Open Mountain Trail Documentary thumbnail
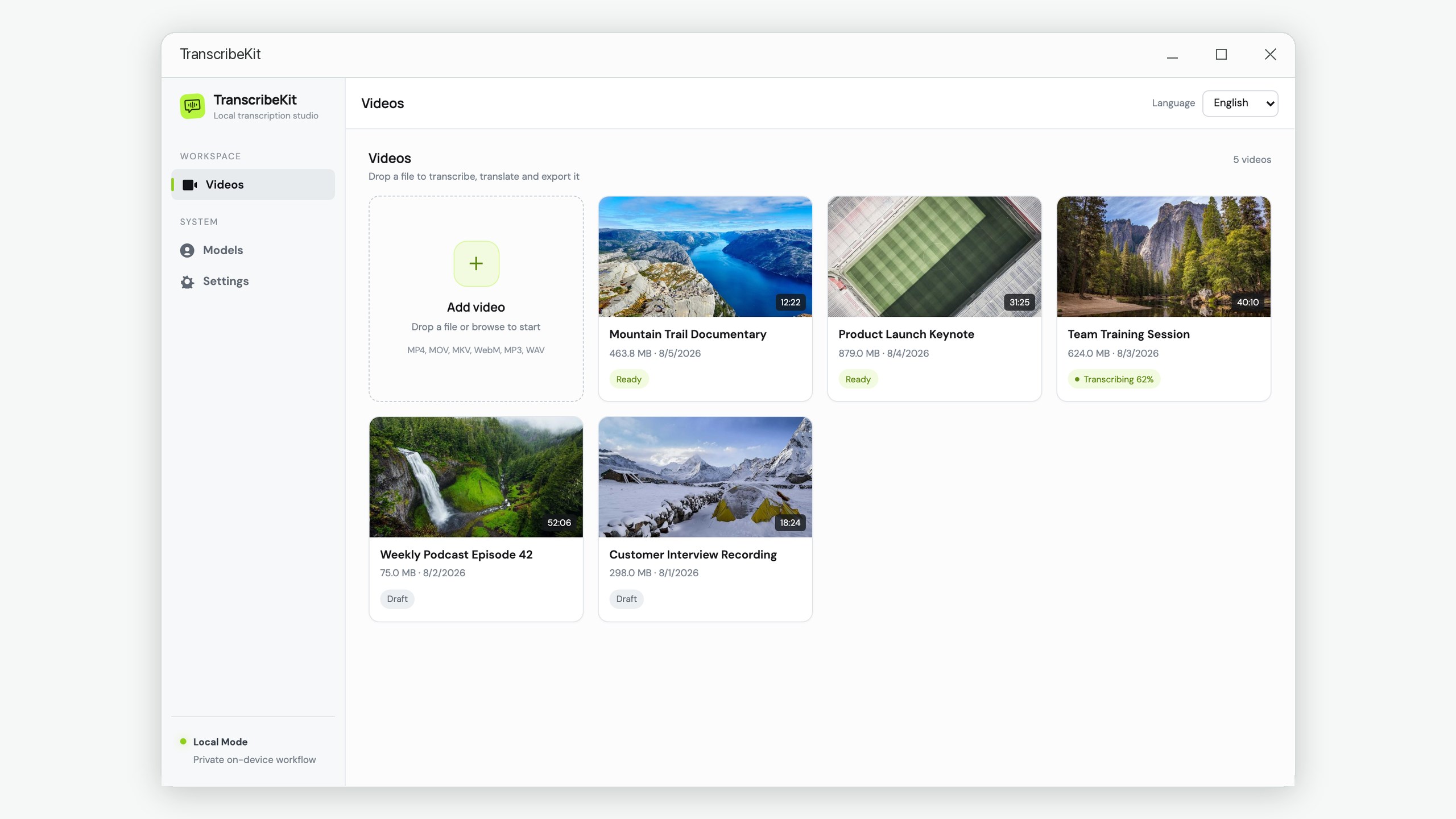 [x=705, y=257]
